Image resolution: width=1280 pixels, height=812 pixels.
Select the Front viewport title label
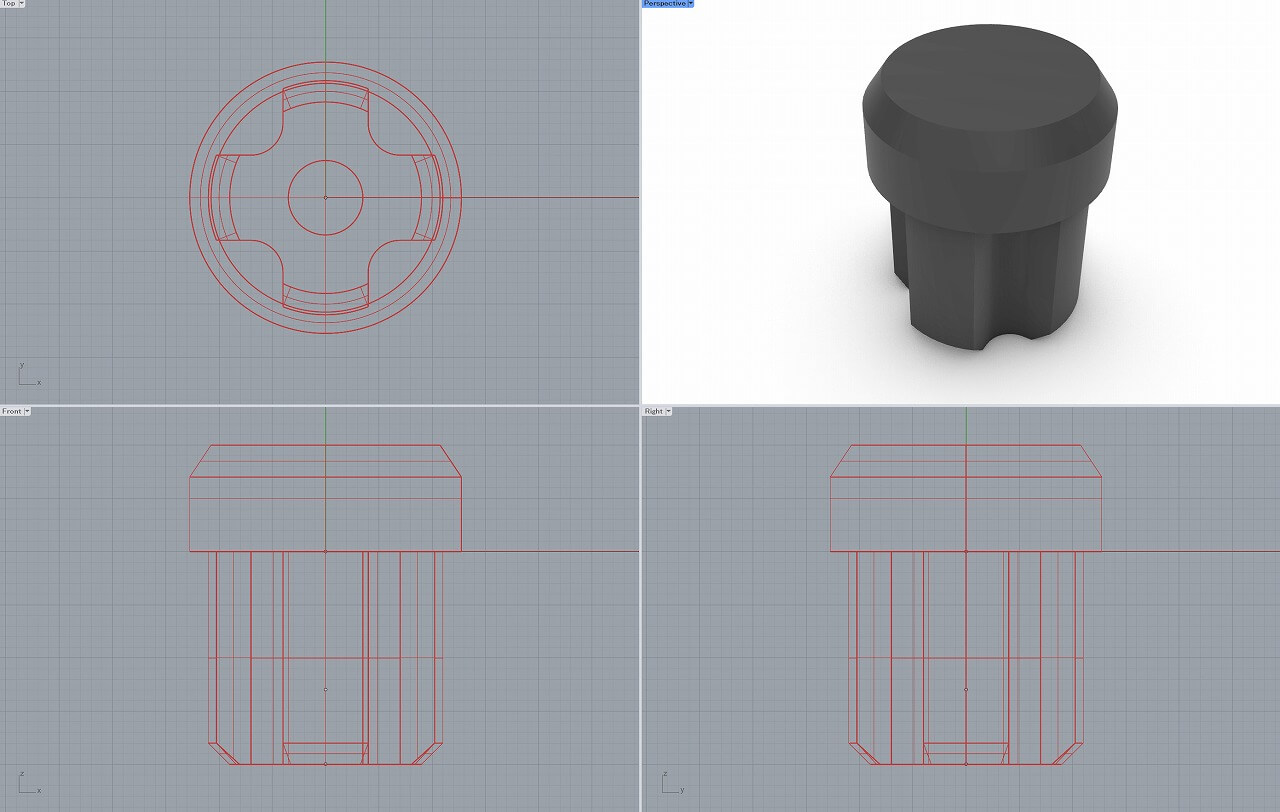click(11, 411)
